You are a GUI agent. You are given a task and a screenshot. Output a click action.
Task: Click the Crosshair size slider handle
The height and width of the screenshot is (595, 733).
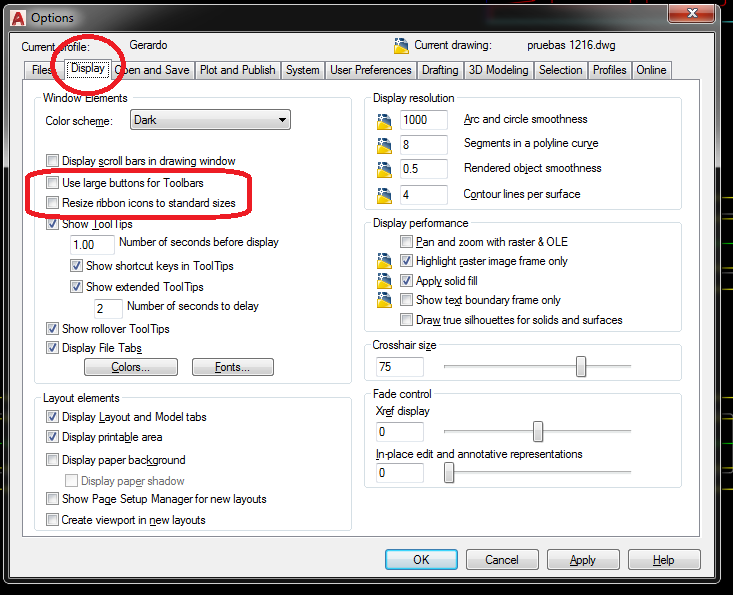(581, 366)
